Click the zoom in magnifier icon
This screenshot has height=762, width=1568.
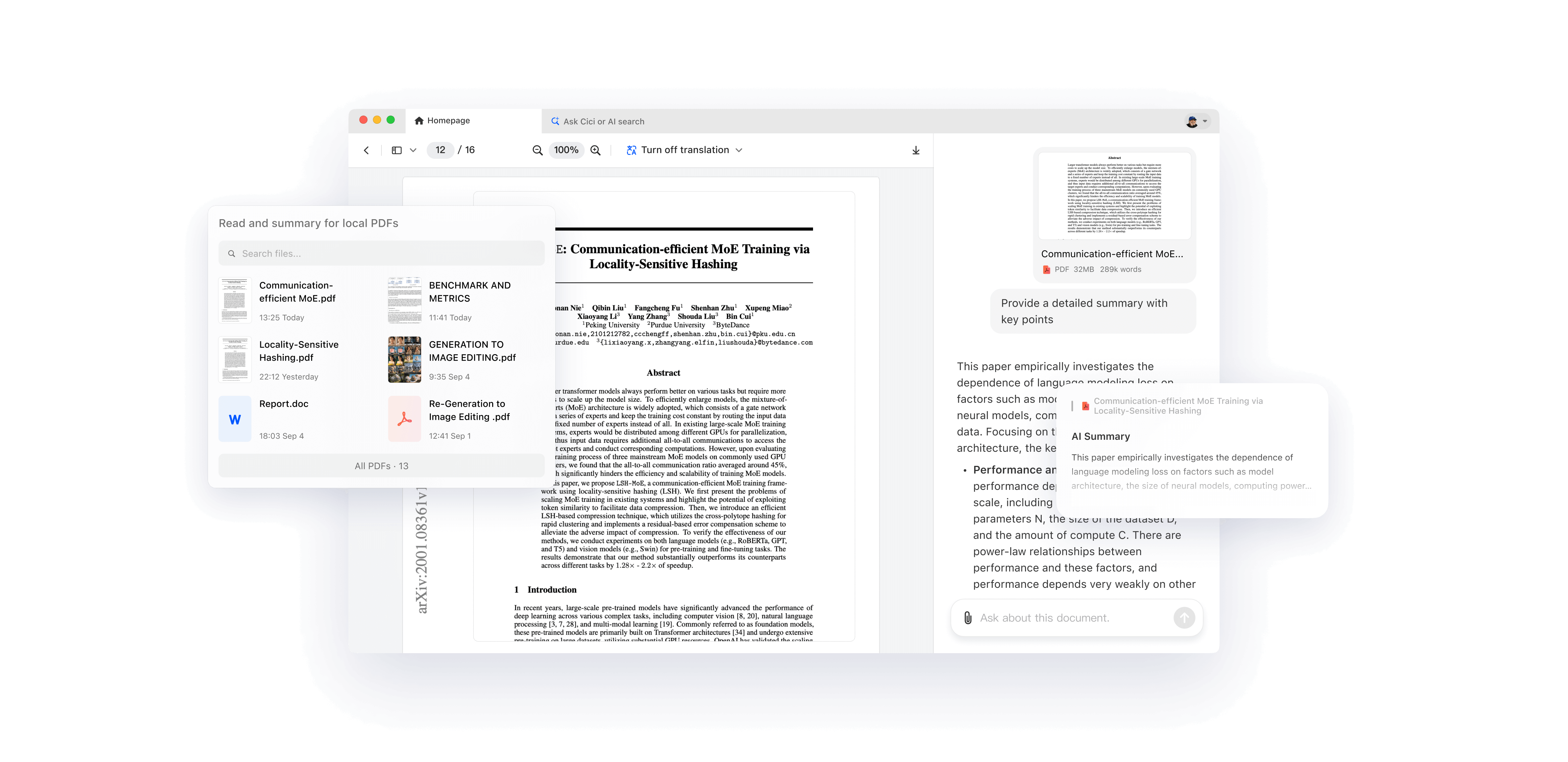coord(595,150)
